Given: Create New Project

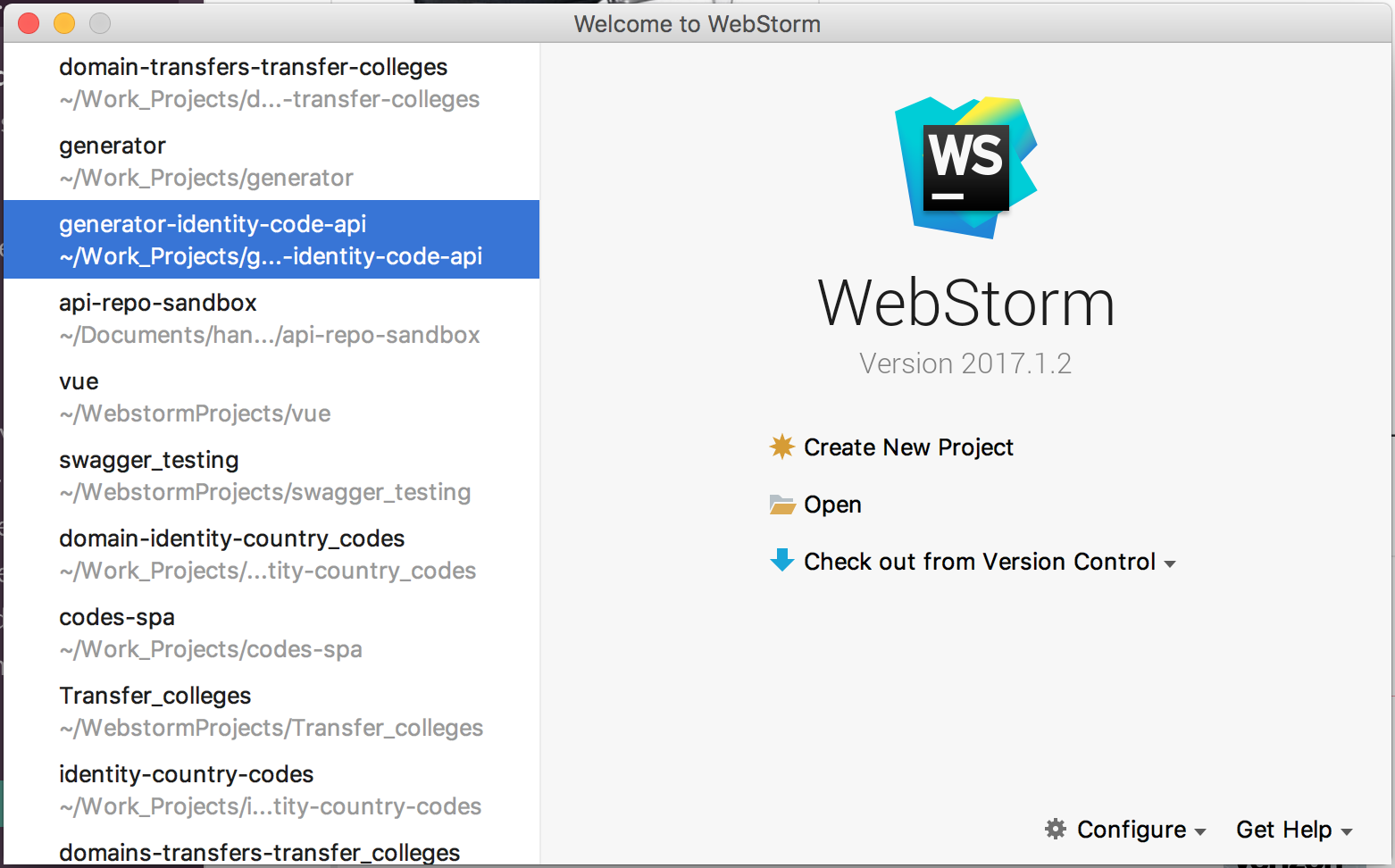Looking at the screenshot, I should pyautogui.click(x=908, y=447).
